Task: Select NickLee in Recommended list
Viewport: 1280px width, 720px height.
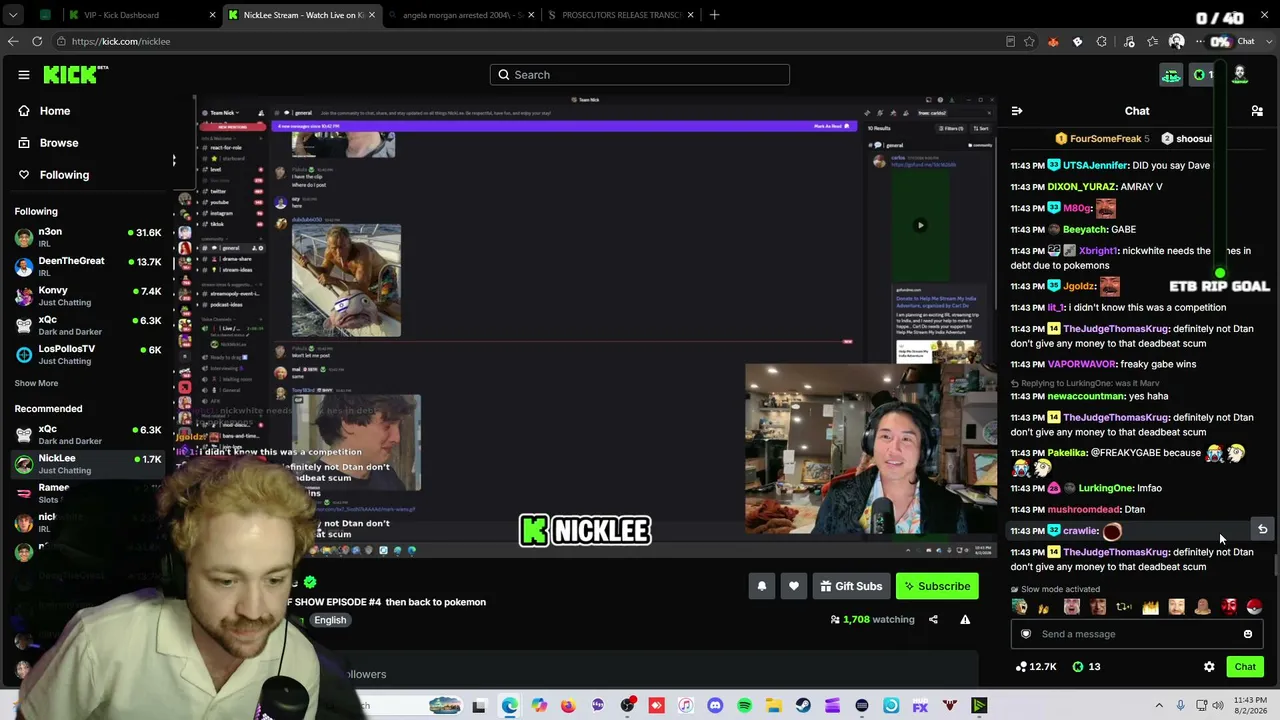Action: coord(88,464)
